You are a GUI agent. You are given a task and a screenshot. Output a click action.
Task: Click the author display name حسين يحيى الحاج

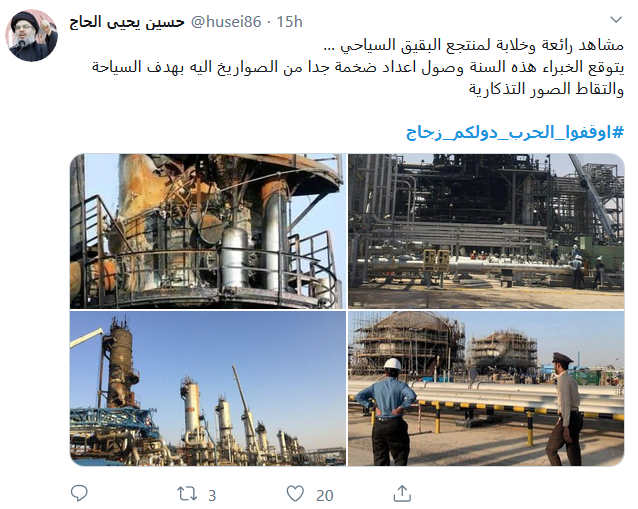[127, 22]
